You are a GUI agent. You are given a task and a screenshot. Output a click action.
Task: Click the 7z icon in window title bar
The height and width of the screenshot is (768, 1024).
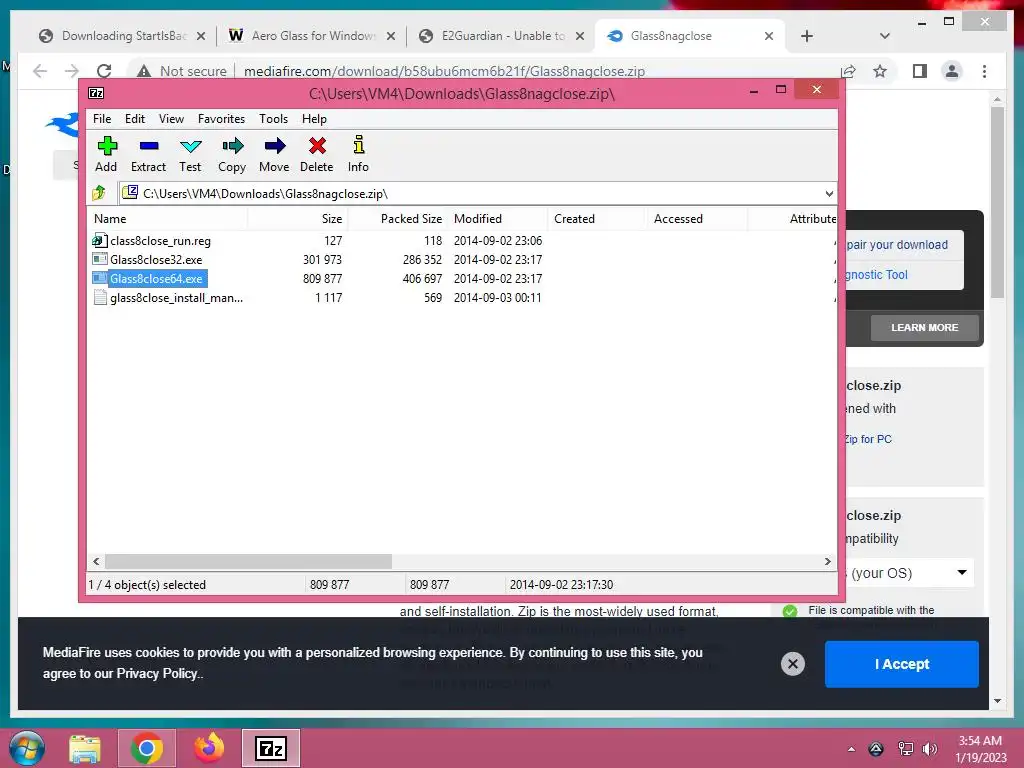click(96, 93)
